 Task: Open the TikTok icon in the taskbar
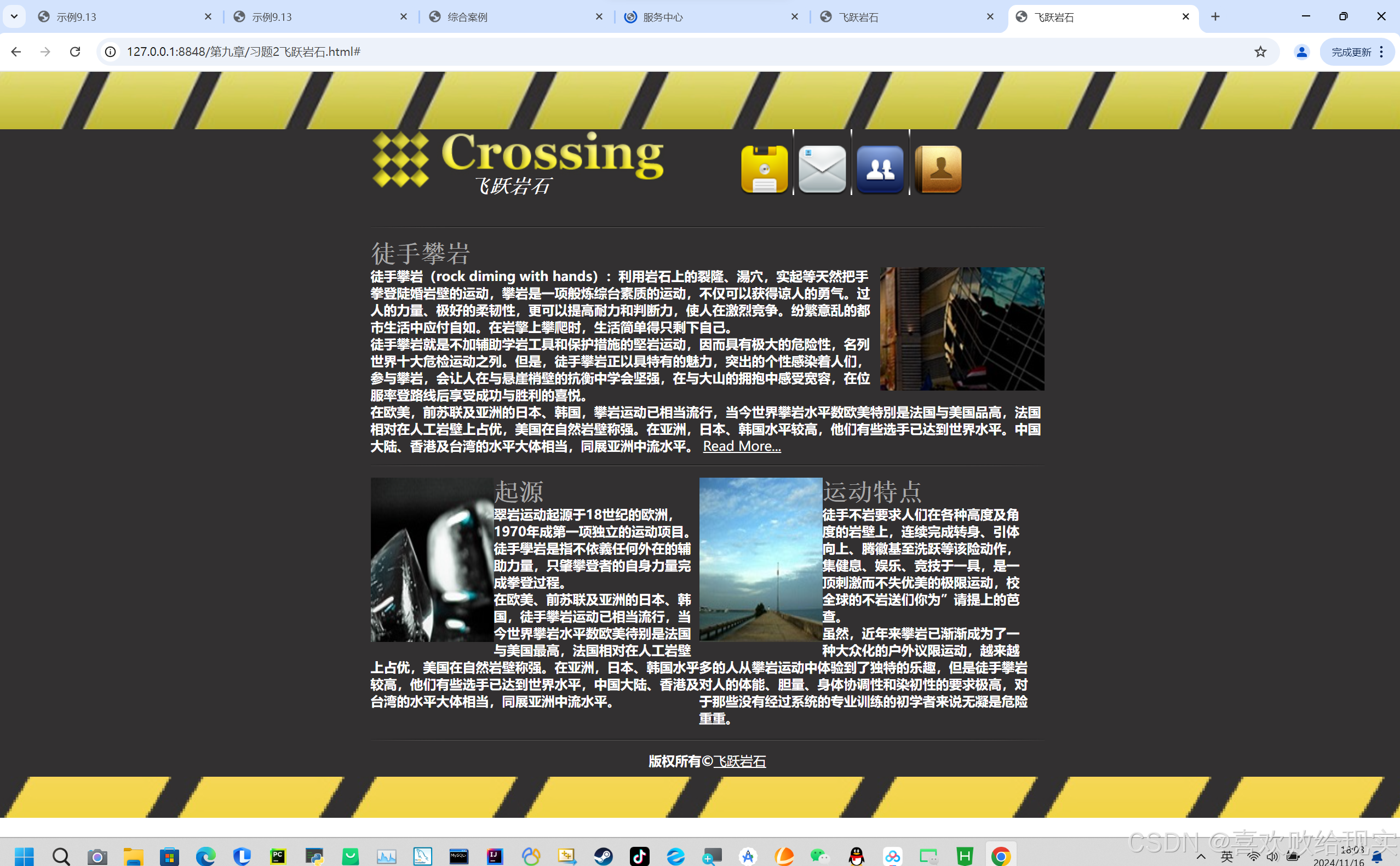tap(639, 856)
